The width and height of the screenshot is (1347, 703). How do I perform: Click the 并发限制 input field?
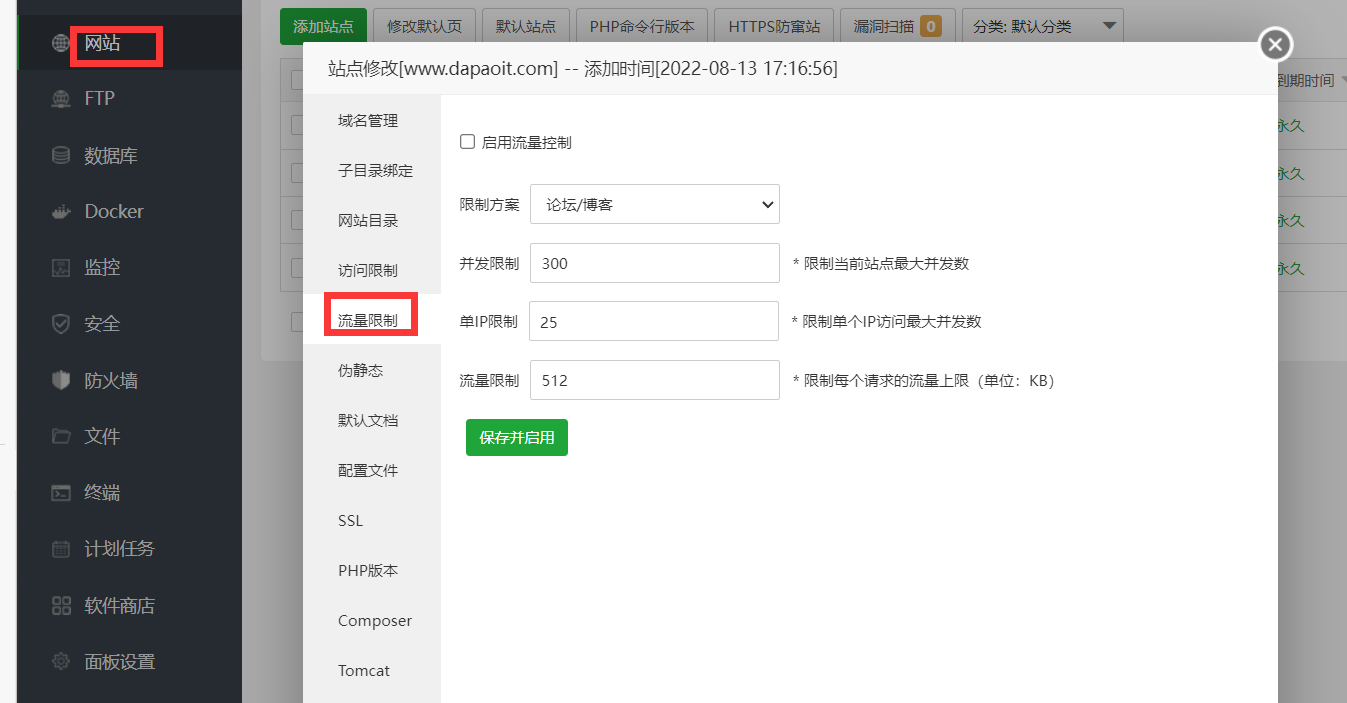pos(654,263)
